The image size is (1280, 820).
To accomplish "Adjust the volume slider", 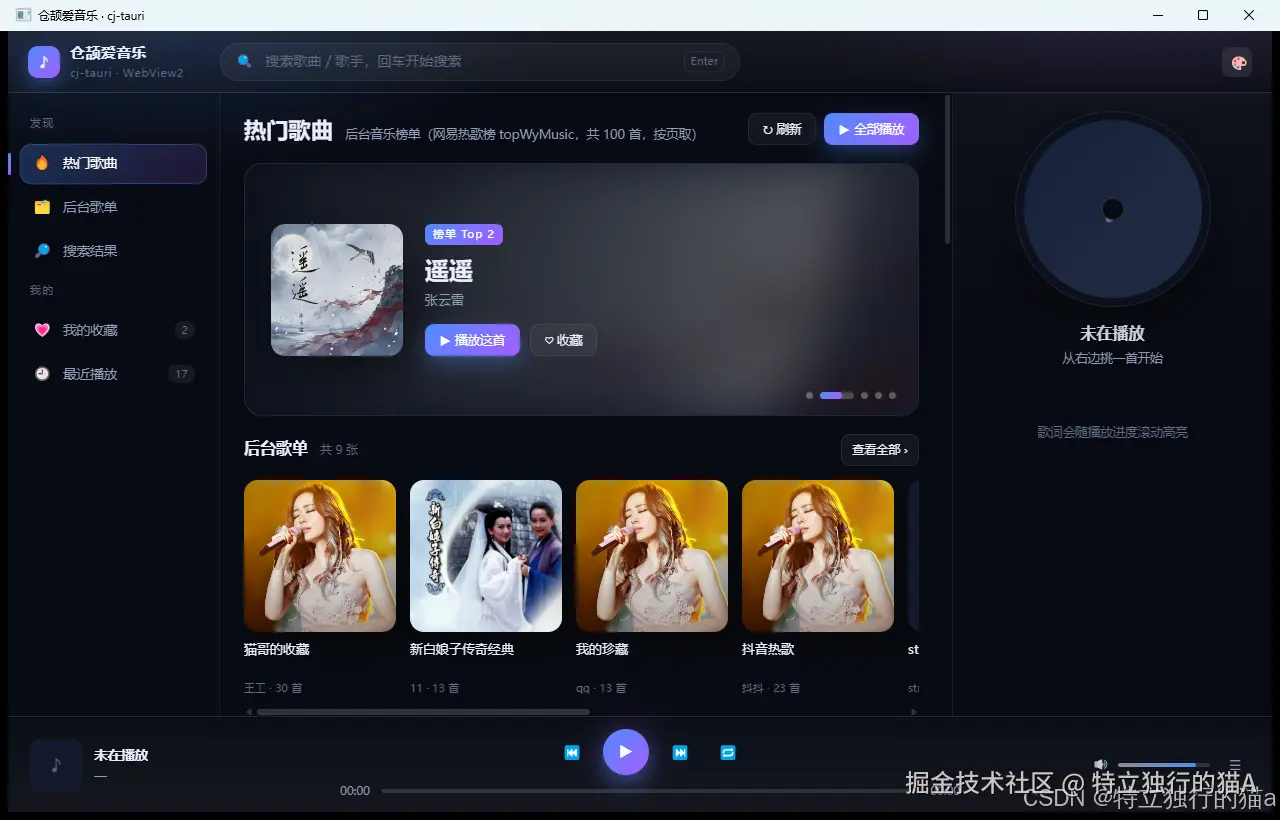I will coord(1164,765).
